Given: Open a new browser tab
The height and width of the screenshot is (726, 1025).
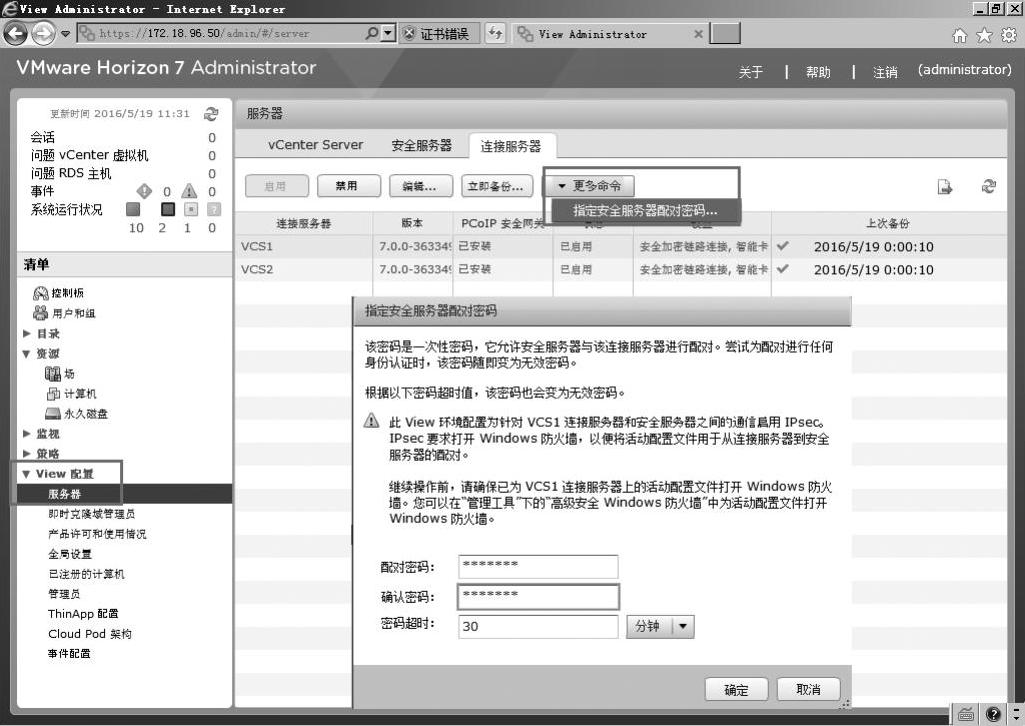Looking at the screenshot, I should 725,33.
